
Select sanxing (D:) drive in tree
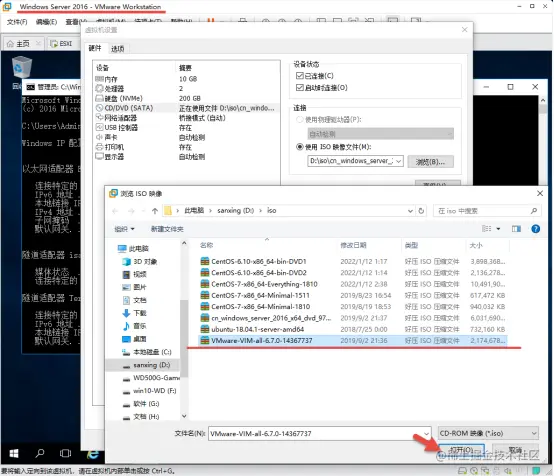click(x=146, y=365)
